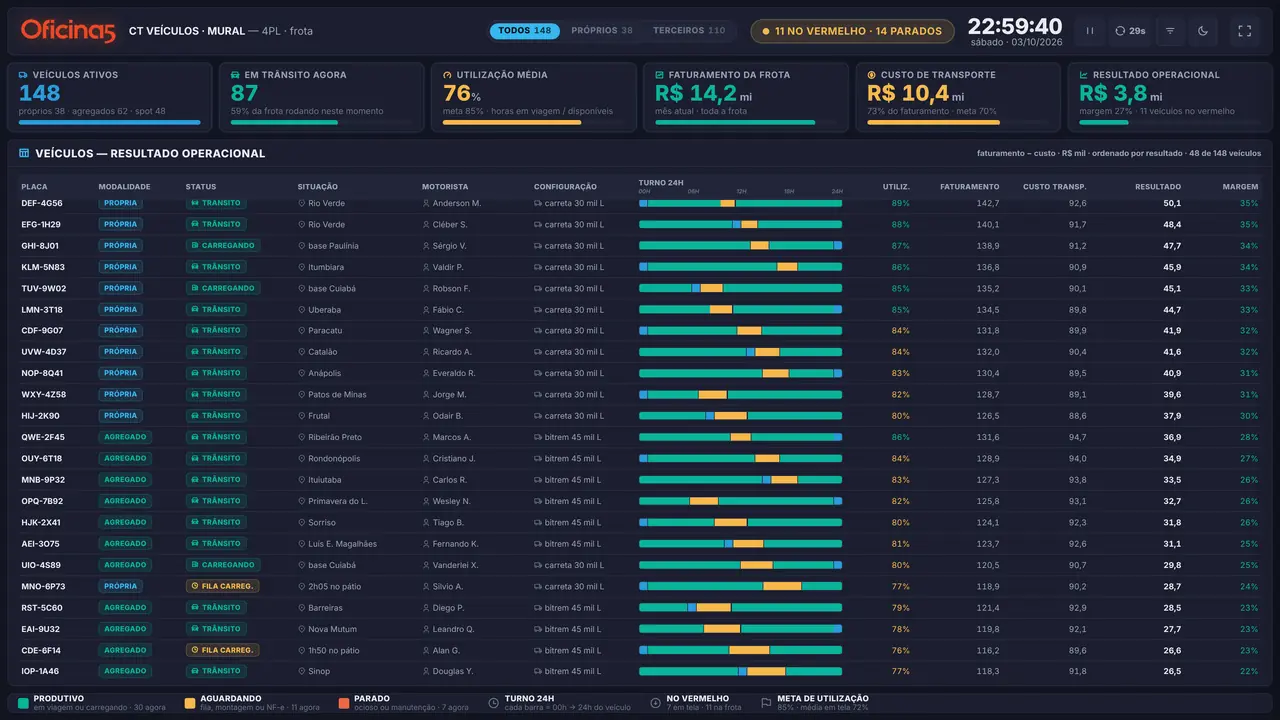Click the transit icon in NOP-8Q41 status badge

pos(195,373)
